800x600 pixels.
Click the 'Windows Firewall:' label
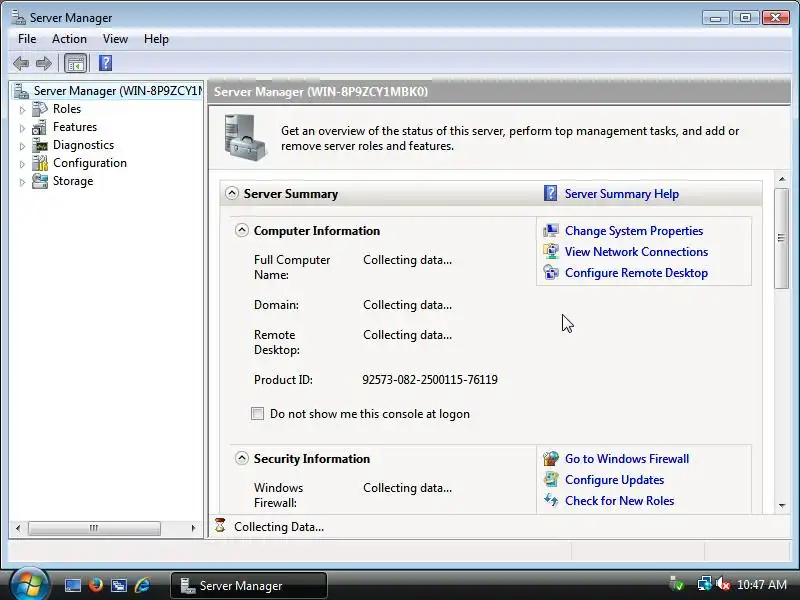(x=278, y=495)
